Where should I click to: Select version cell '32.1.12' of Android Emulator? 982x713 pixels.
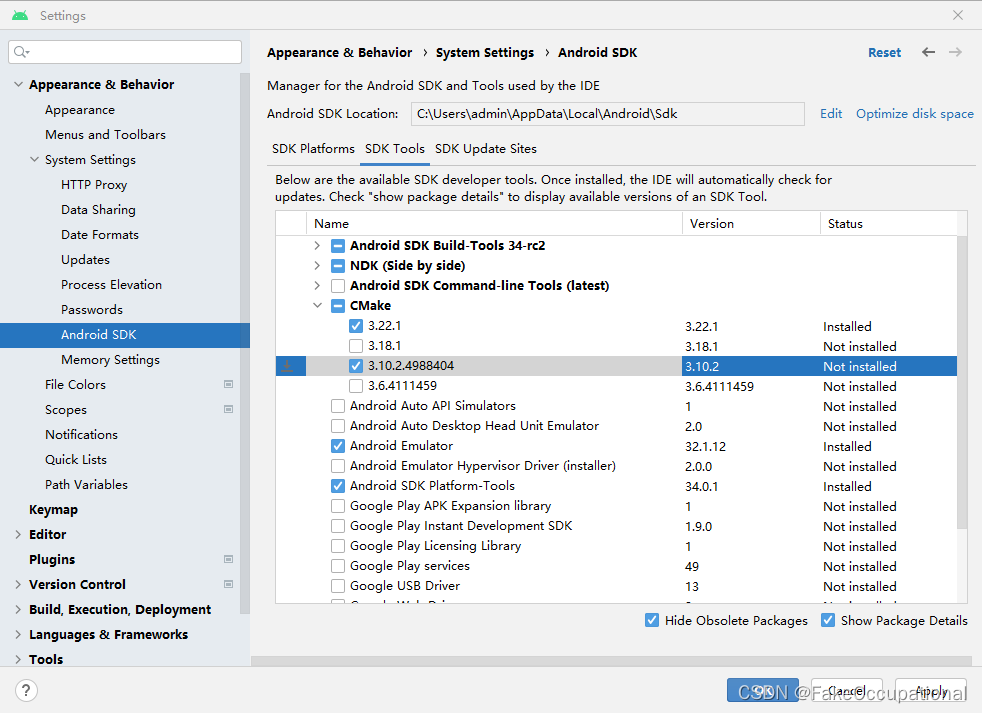[x=705, y=446]
